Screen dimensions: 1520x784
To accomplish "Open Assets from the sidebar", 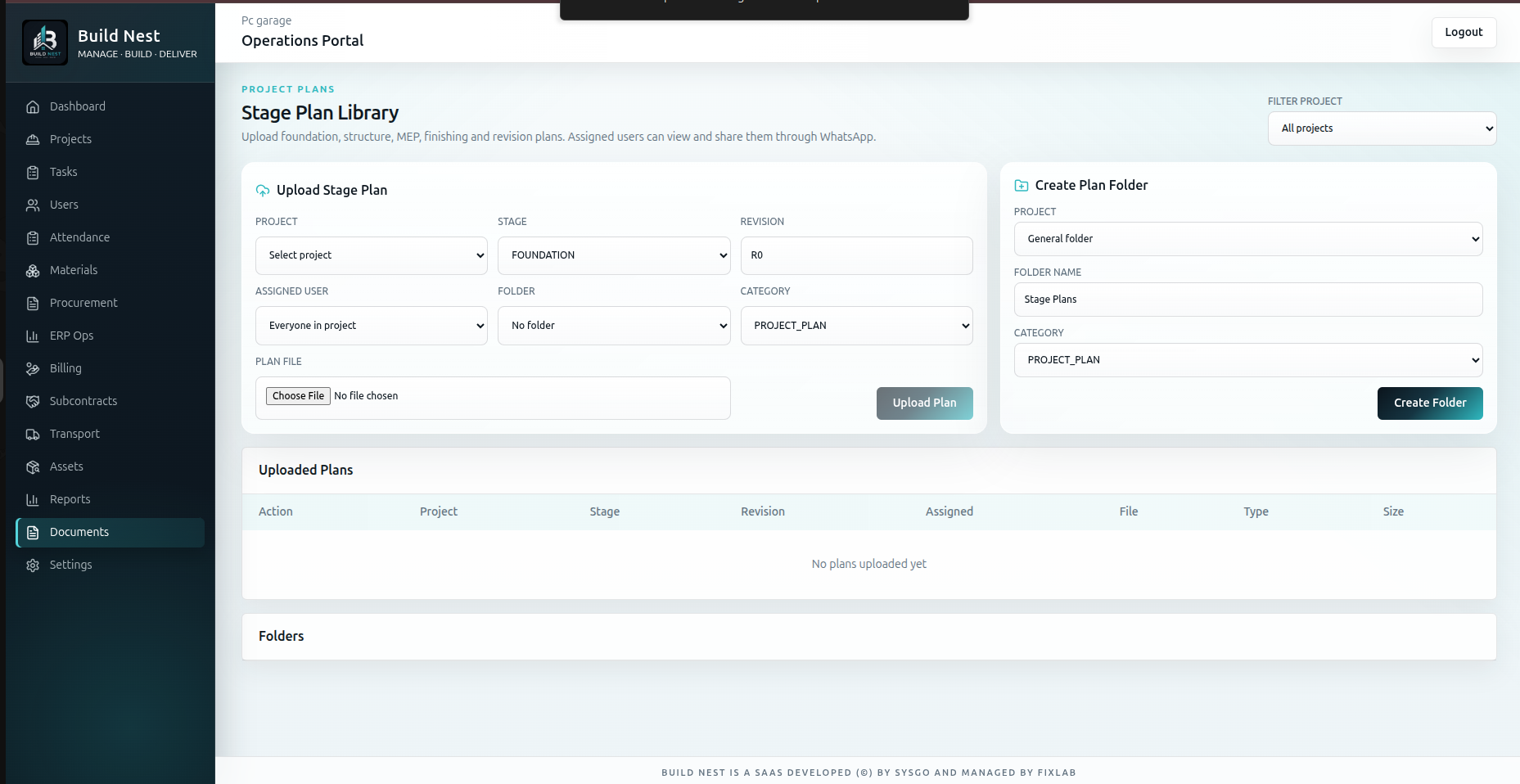I will pyautogui.click(x=110, y=466).
